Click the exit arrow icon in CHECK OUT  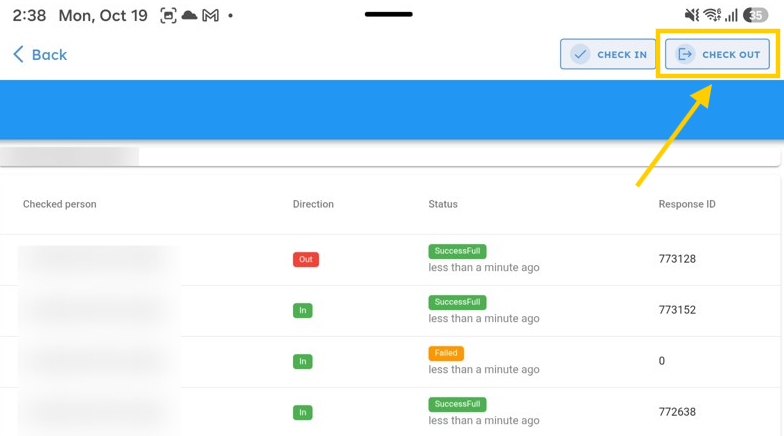click(685, 54)
